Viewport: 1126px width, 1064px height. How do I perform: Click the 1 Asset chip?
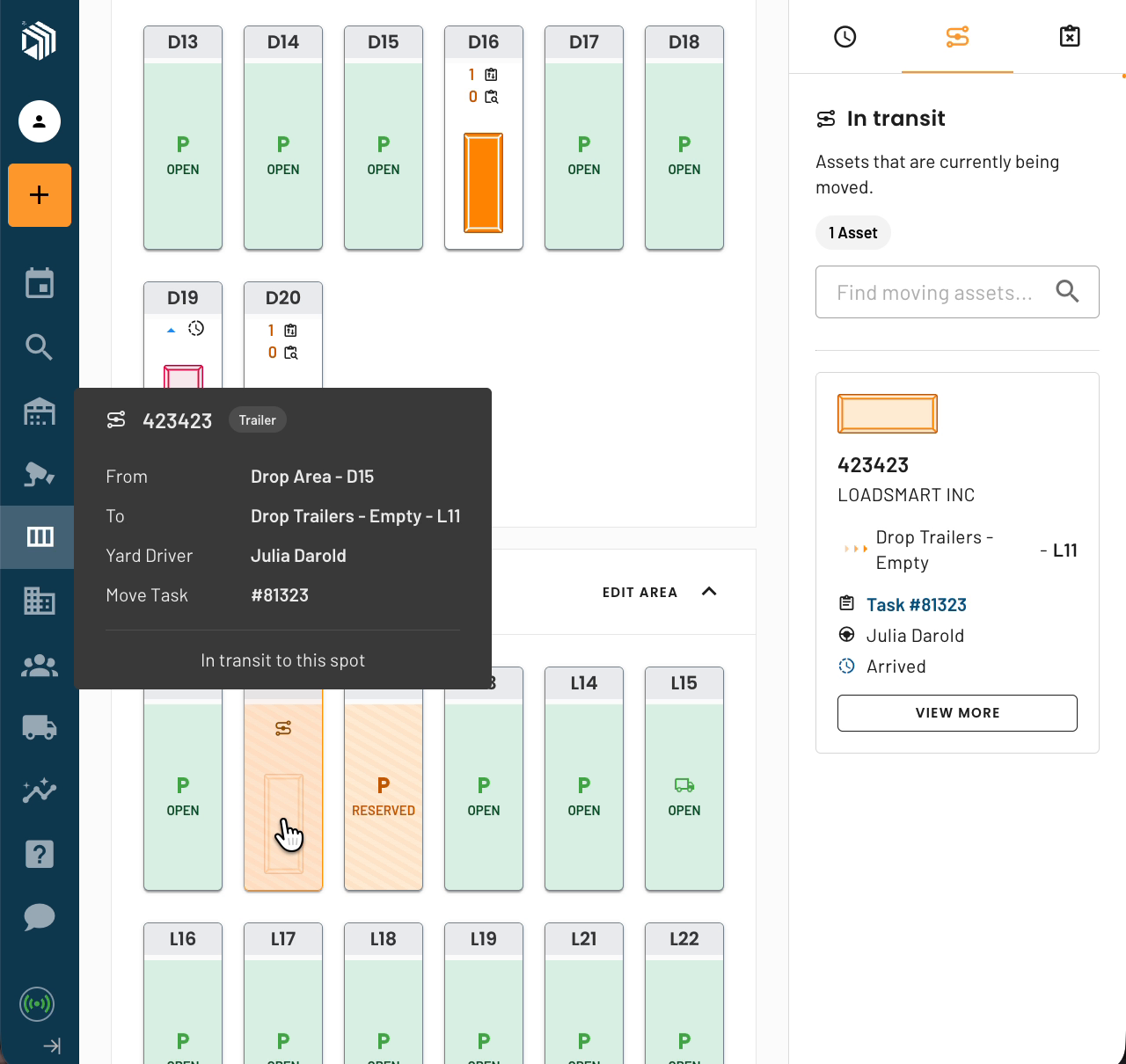click(x=853, y=233)
